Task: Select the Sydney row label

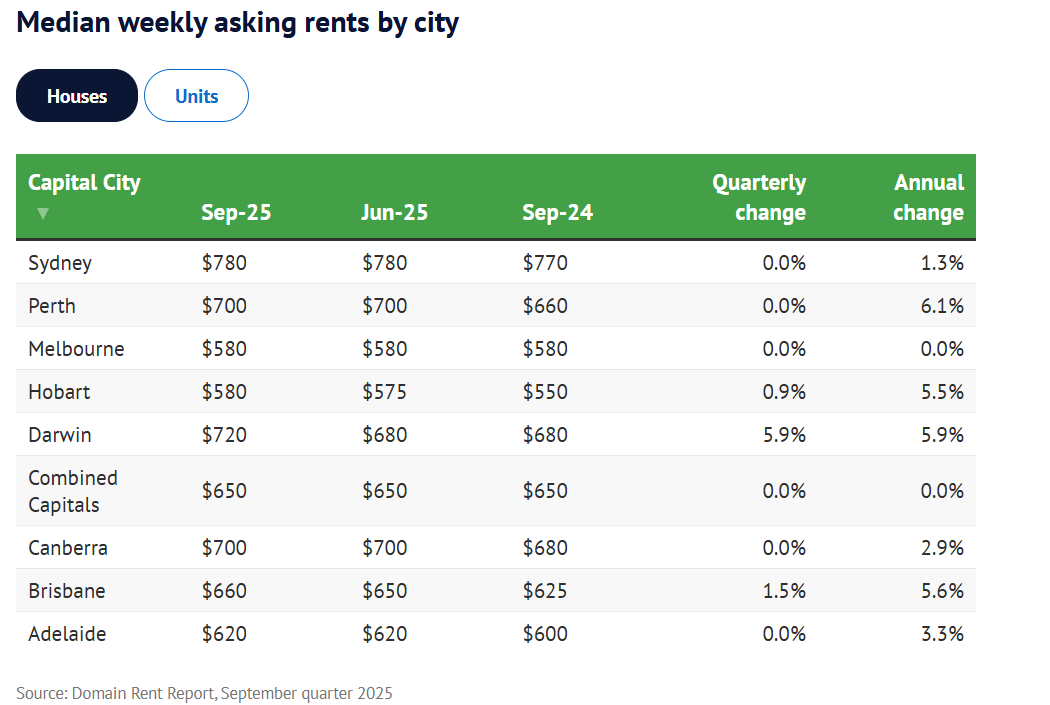Action: pyautogui.click(x=60, y=263)
